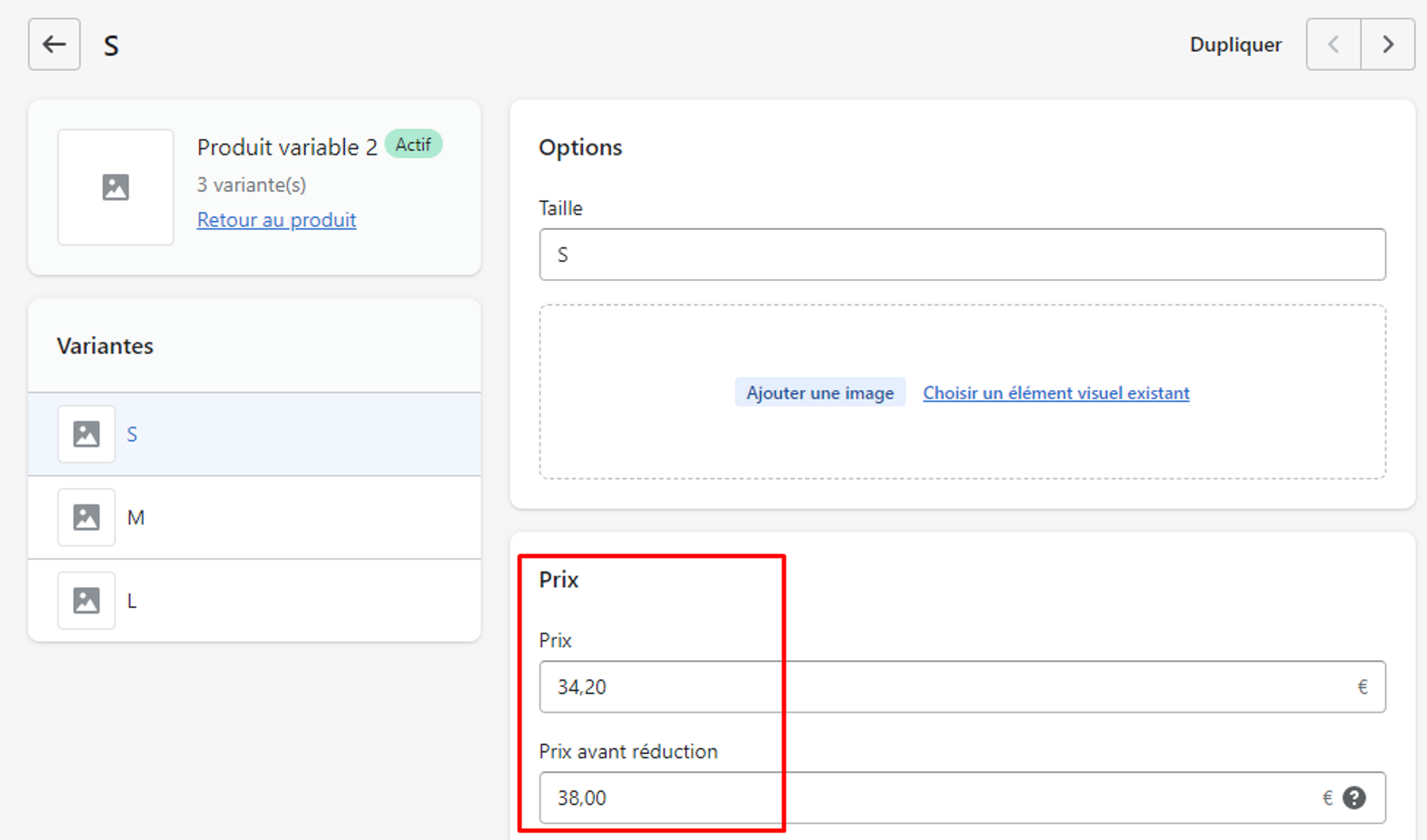Click the Variantes heading

[x=105, y=345]
